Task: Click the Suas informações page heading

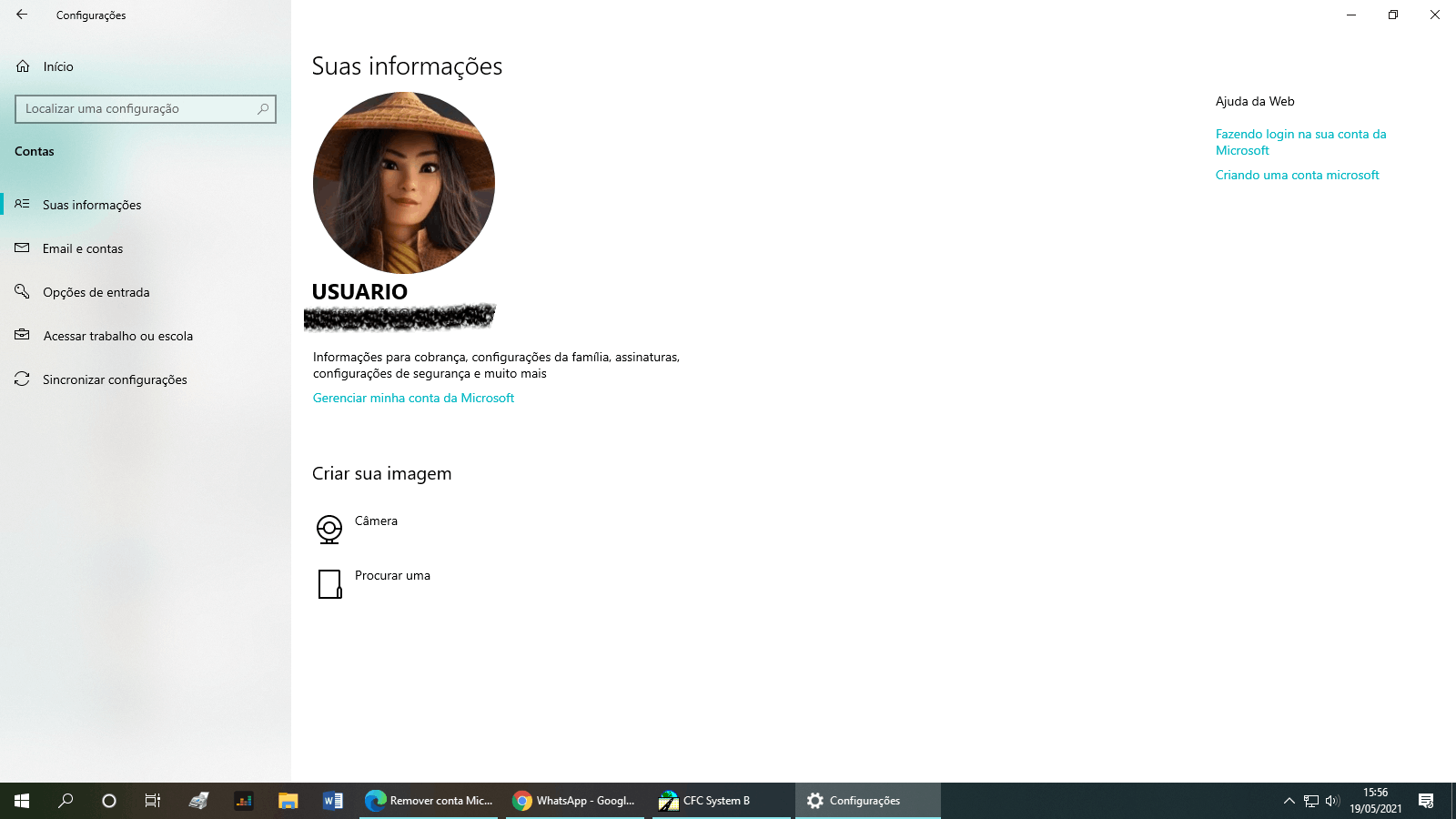Action: (x=407, y=66)
